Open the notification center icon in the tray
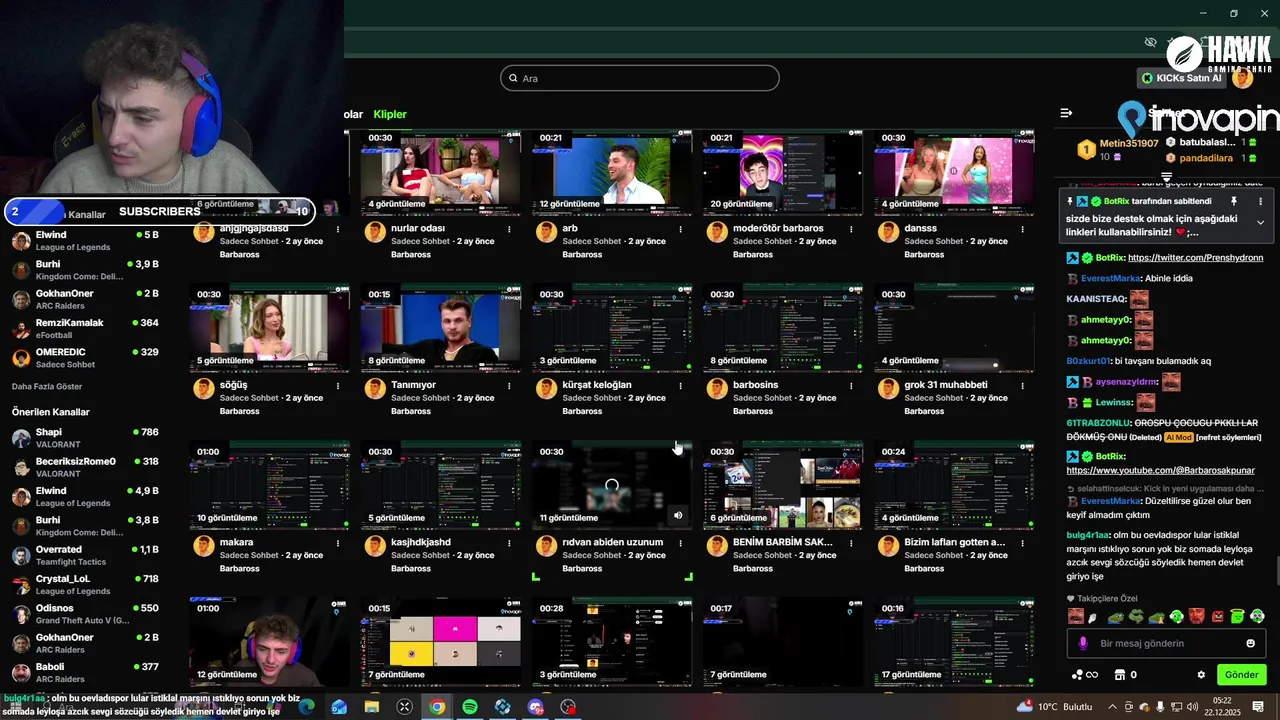The image size is (1280, 720). pos(1258,706)
